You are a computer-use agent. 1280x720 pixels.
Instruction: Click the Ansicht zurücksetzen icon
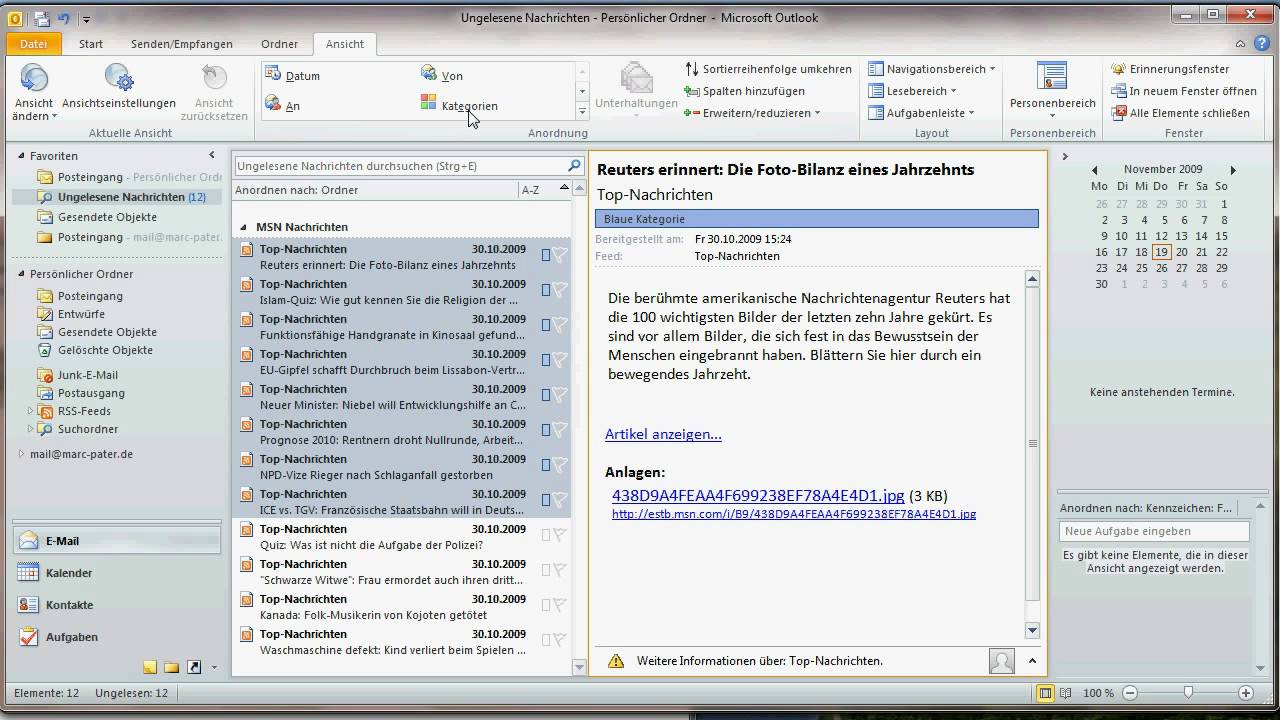pyautogui.click(x=214, y=78)
